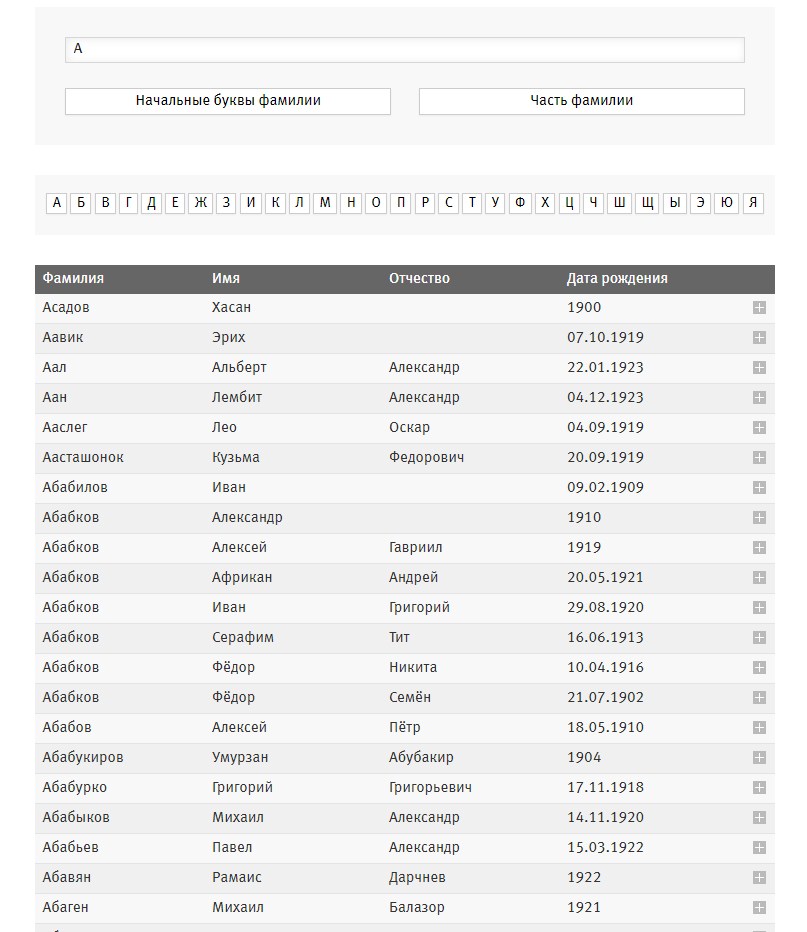Click plus icon next to Абабов Алексей

coord(759,727)
